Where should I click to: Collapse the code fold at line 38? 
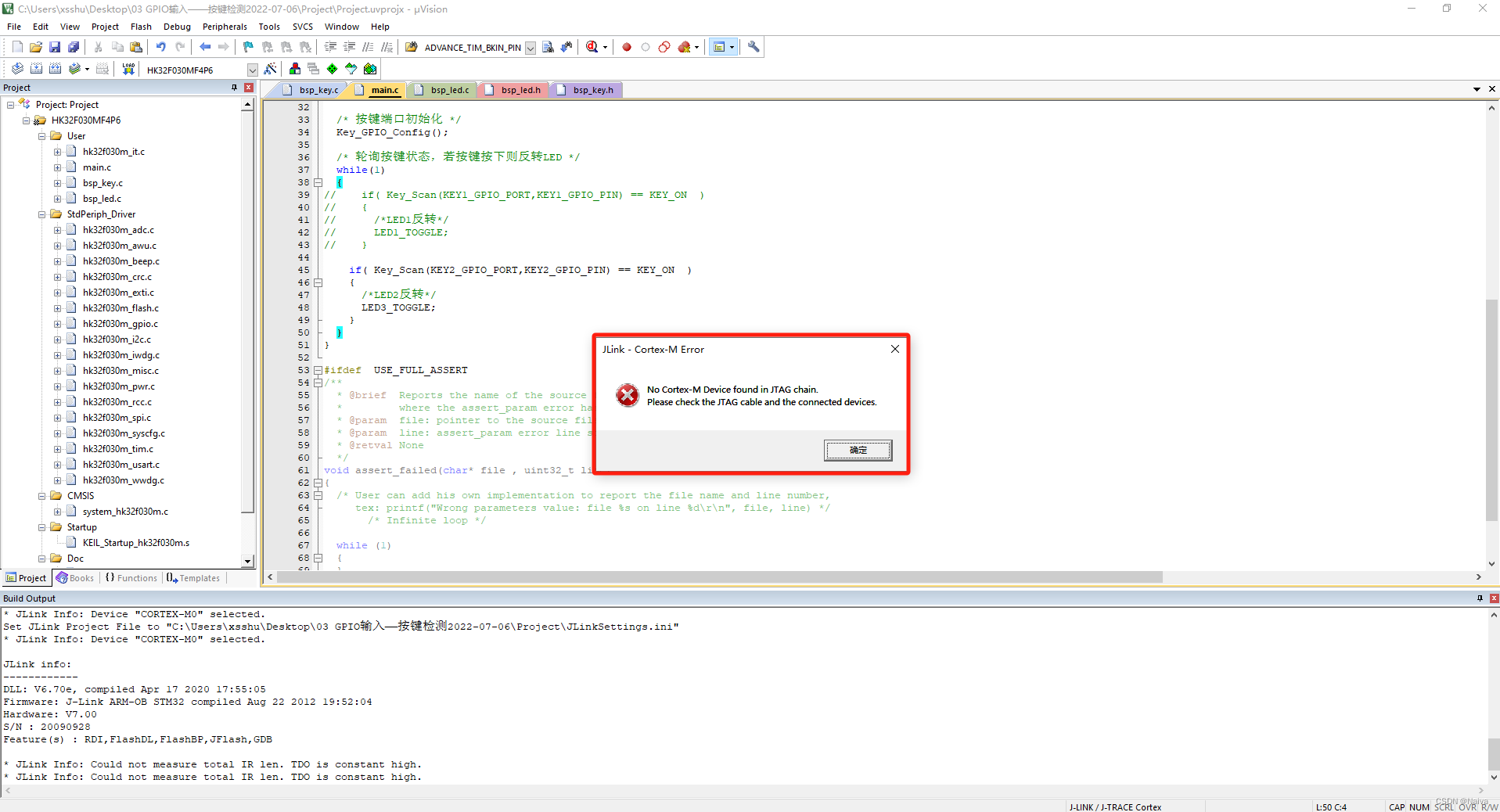pos(318,182)
